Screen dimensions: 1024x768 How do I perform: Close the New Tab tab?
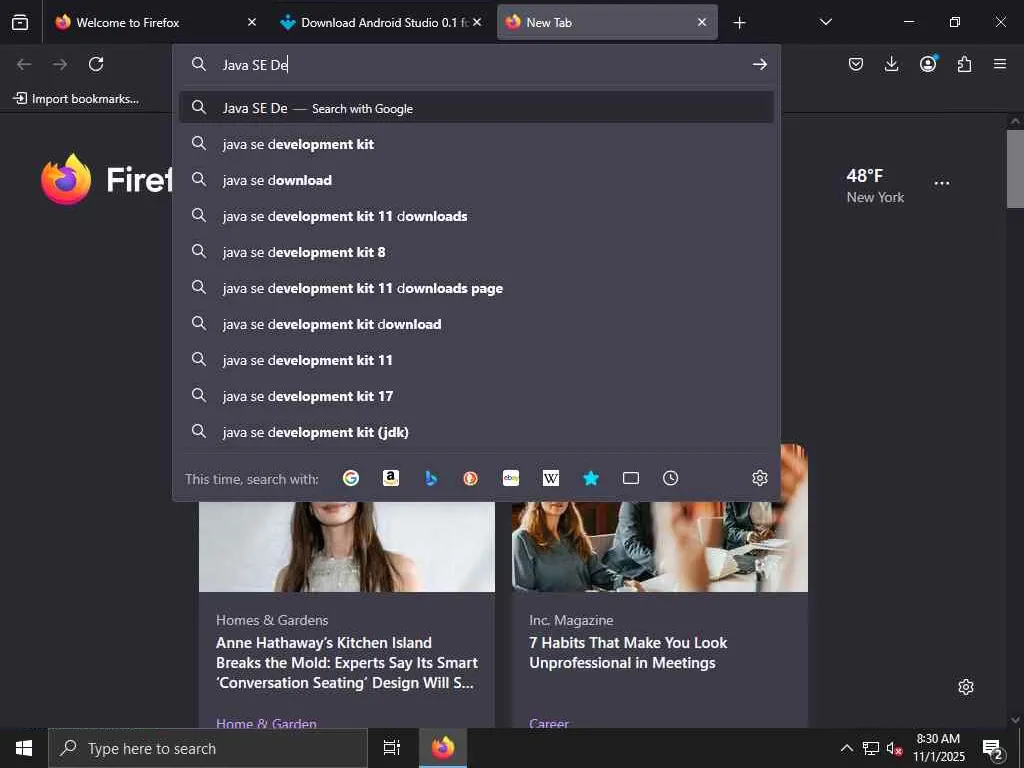click(x=701, y=22)
